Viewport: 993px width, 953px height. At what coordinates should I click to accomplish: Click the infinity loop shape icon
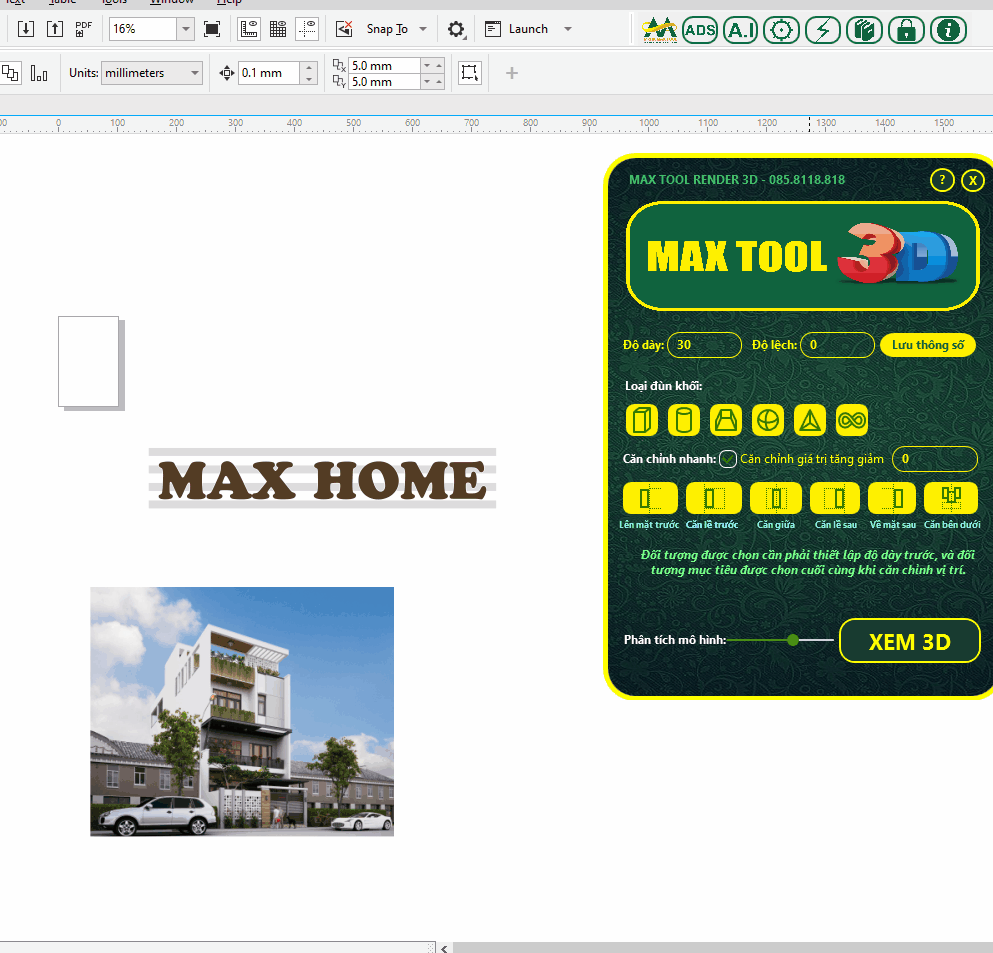(851, 420)
